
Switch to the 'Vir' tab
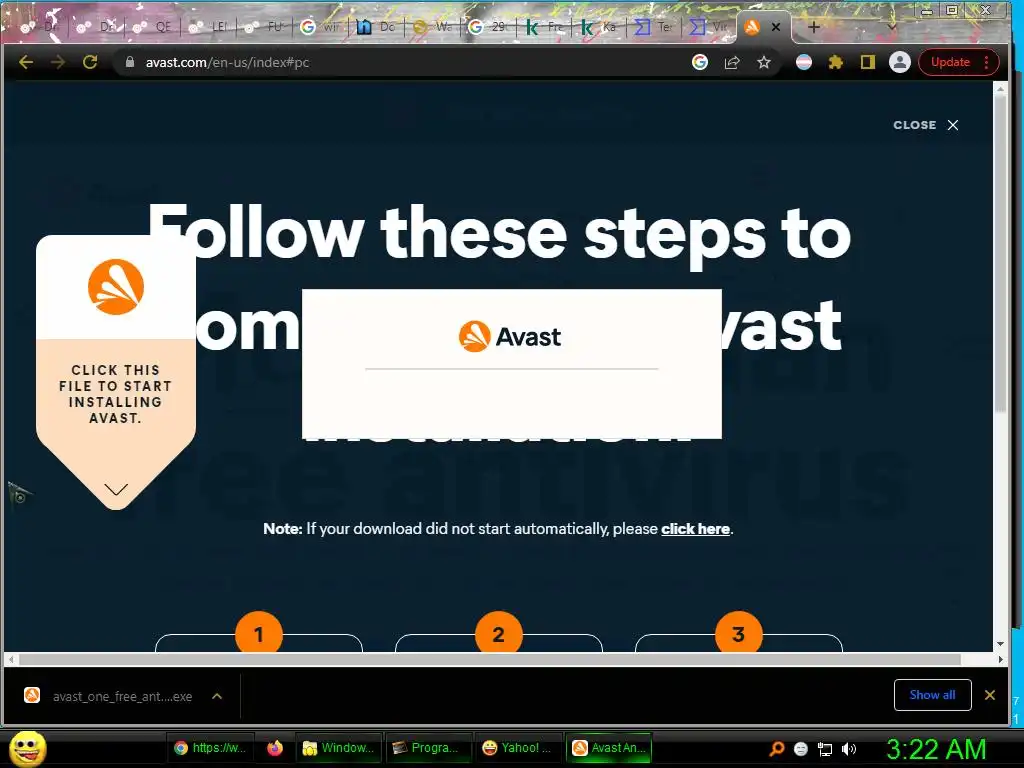pyautogui.click(x=711, y=27)
